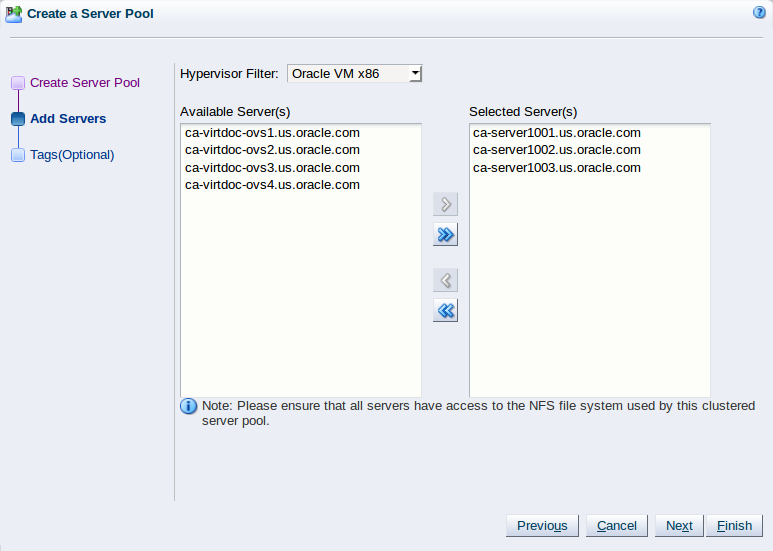Viewport: 773px width, 551px height.
Task: Click the Create a Server Pool title icon
Action: click(14, 14)
